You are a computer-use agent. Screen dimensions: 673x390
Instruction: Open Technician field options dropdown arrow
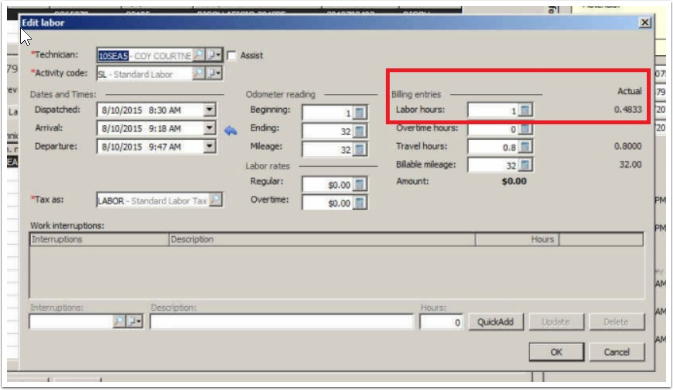pos(214,55)
